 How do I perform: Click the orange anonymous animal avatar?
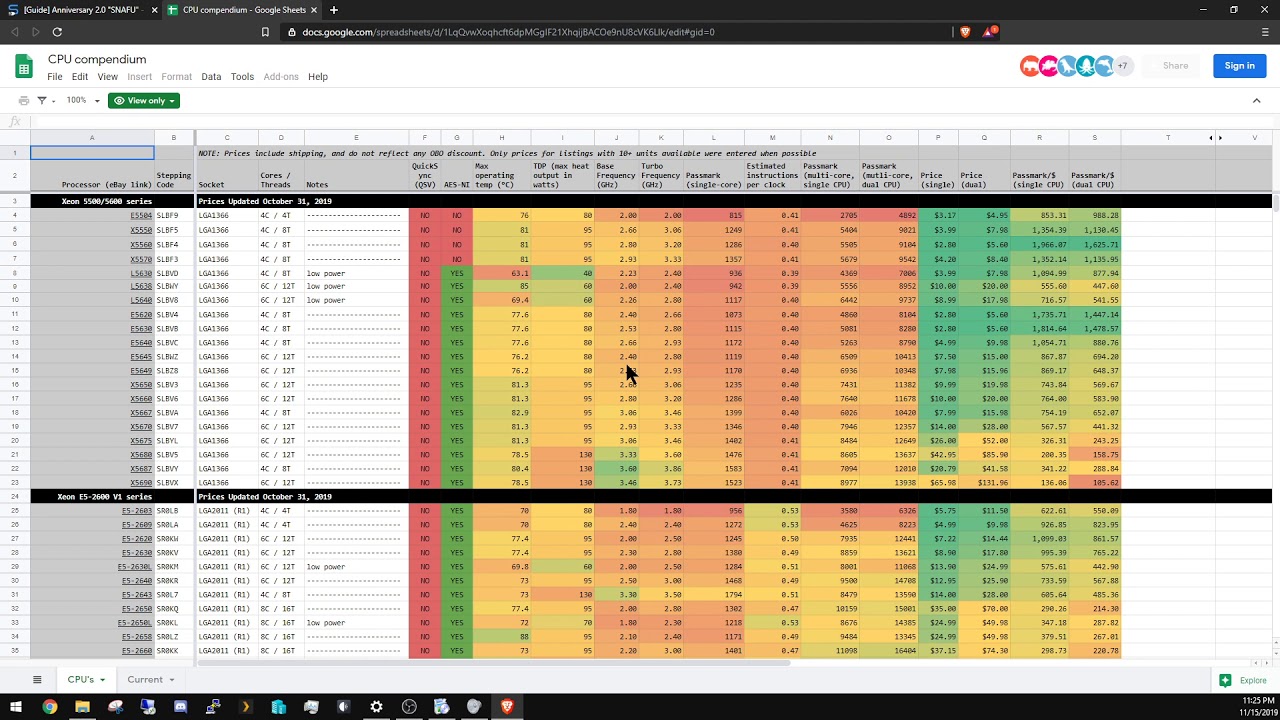point(1030,66)
